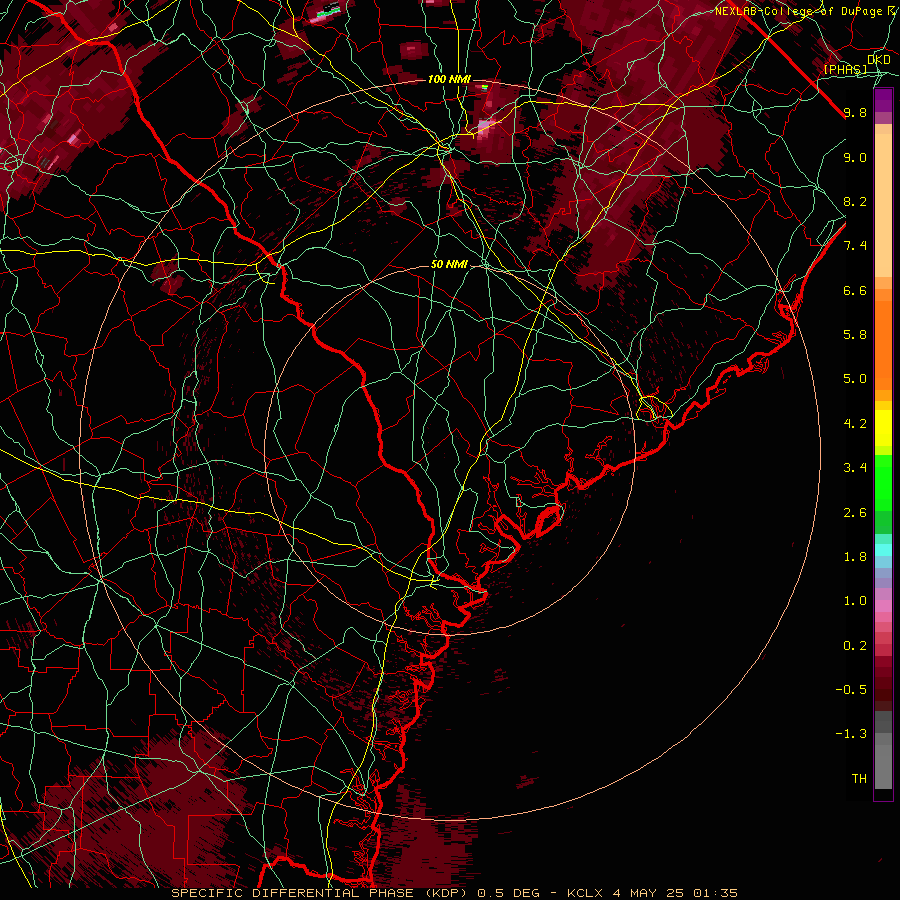This screenshot has height=900, width=900.
Task: Select the 6.6 scale value
Action: click(855, 290)
